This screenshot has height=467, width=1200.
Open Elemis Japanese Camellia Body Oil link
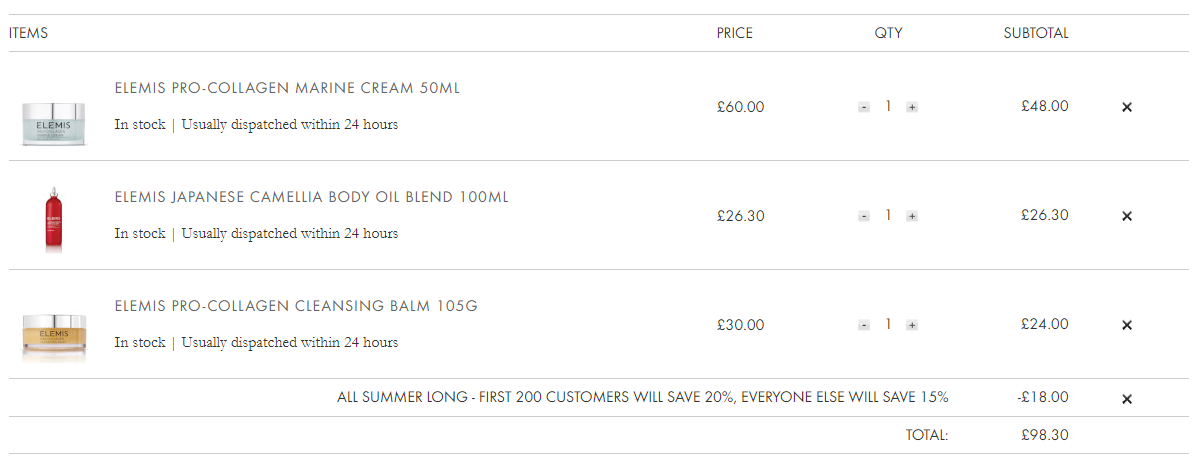click(x=312, y=197)
